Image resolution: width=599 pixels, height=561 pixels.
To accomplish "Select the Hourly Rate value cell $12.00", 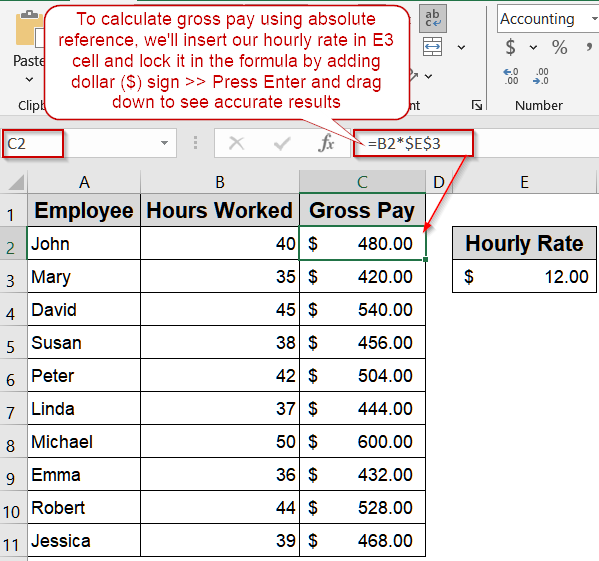I will [x=524, y=276].
